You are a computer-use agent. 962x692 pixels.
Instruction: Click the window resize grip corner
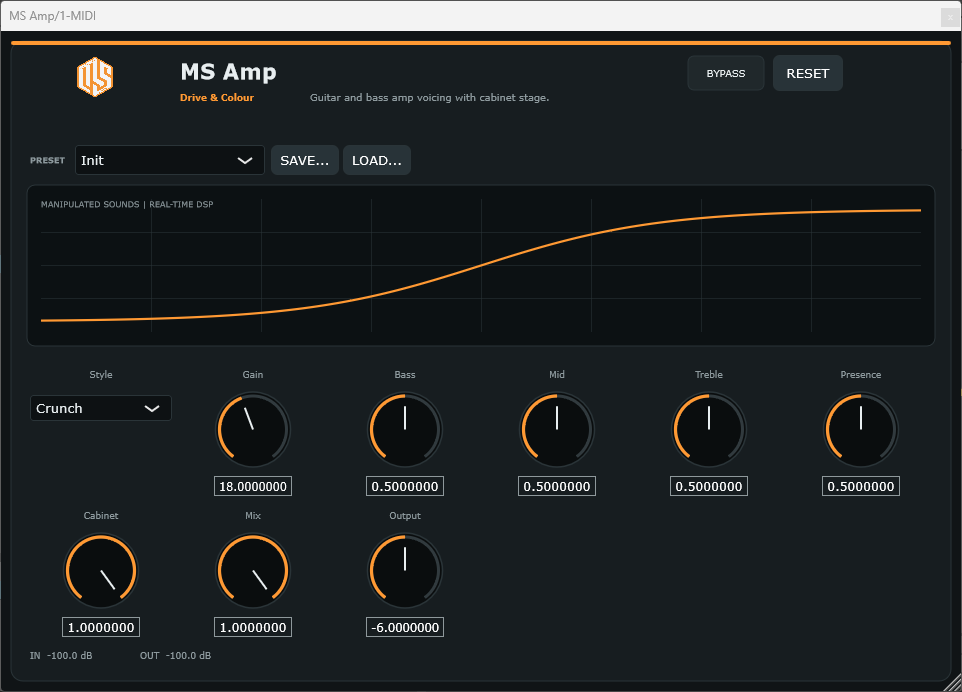click(952, 682)
